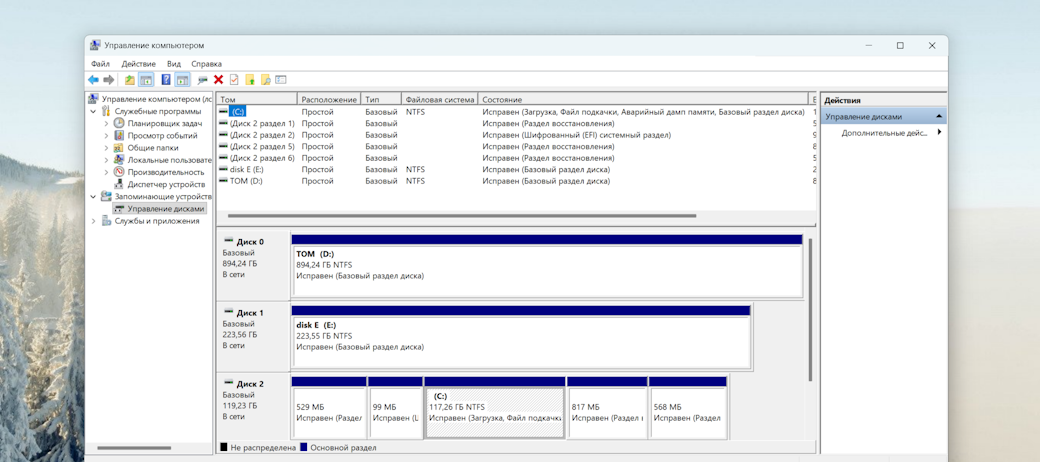Screen dimensions: 1040x462
Task: Select Диспетчер устройств in the tree
Action: click(166, 184)
